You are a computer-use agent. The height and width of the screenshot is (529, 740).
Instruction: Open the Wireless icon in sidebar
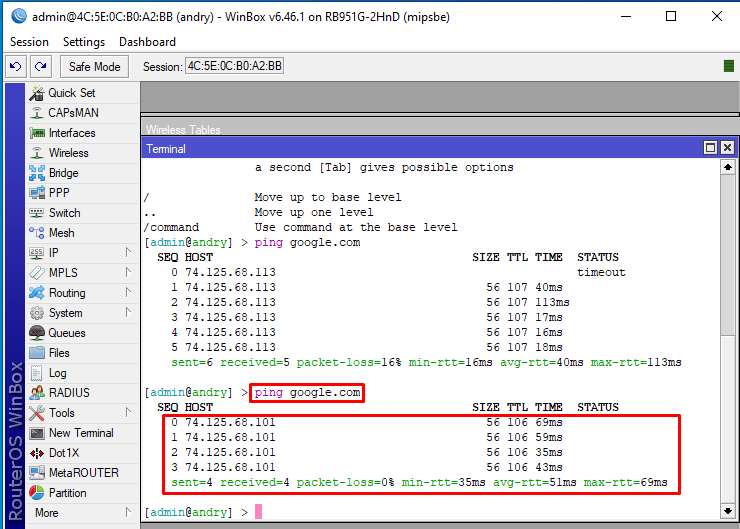pos(36,153)
